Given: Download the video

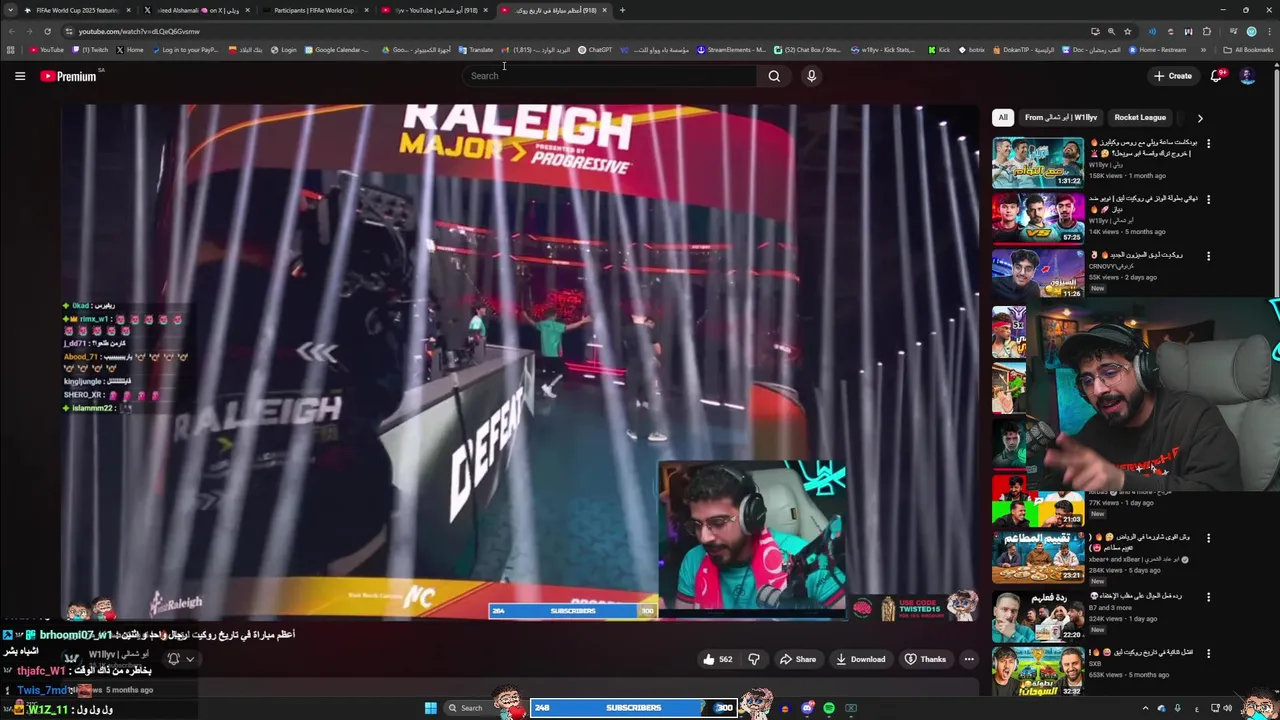Looking at the screenshot, I should pyautogui.click(x=861, y=659).
